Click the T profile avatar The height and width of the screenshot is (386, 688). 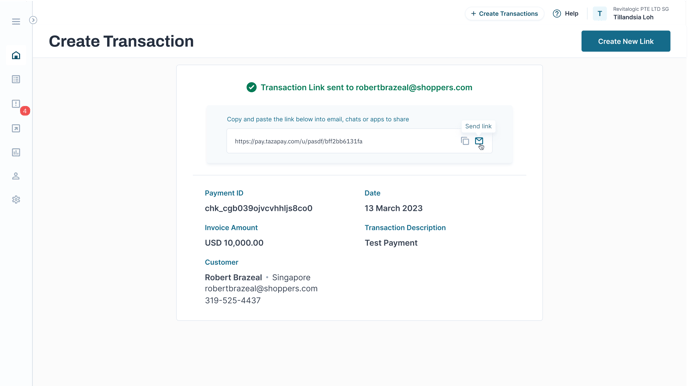click(x=599, y=14)
